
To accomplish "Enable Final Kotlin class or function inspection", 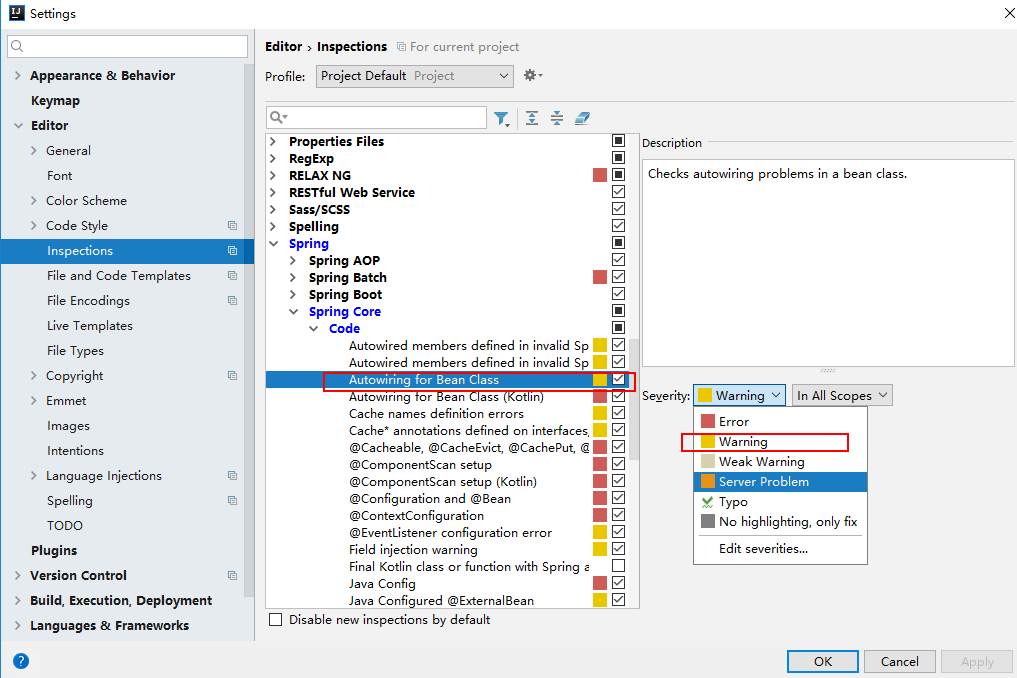I will click(x=618, y=566).
